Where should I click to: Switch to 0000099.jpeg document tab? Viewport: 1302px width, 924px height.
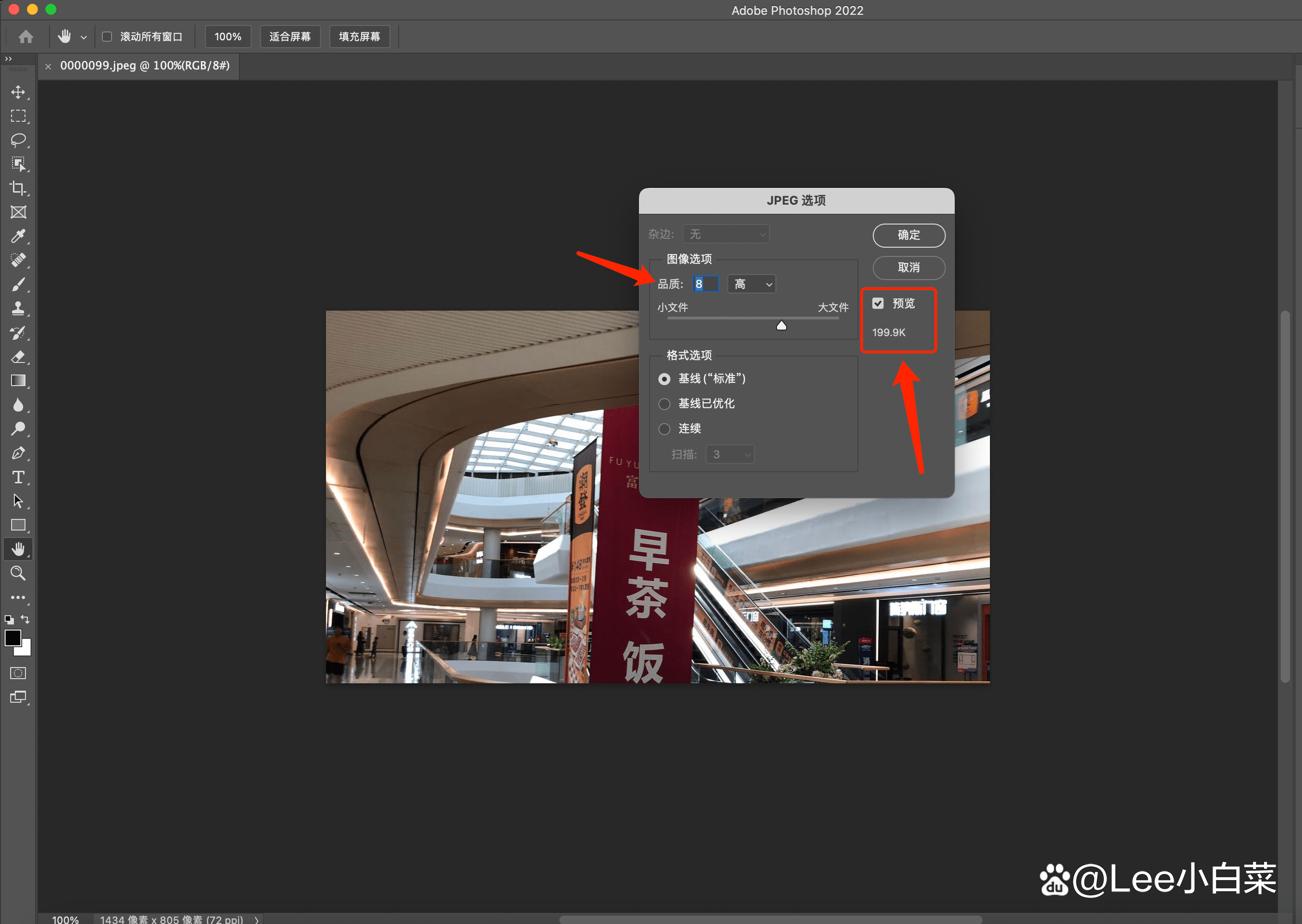click(x=144, y=66)
